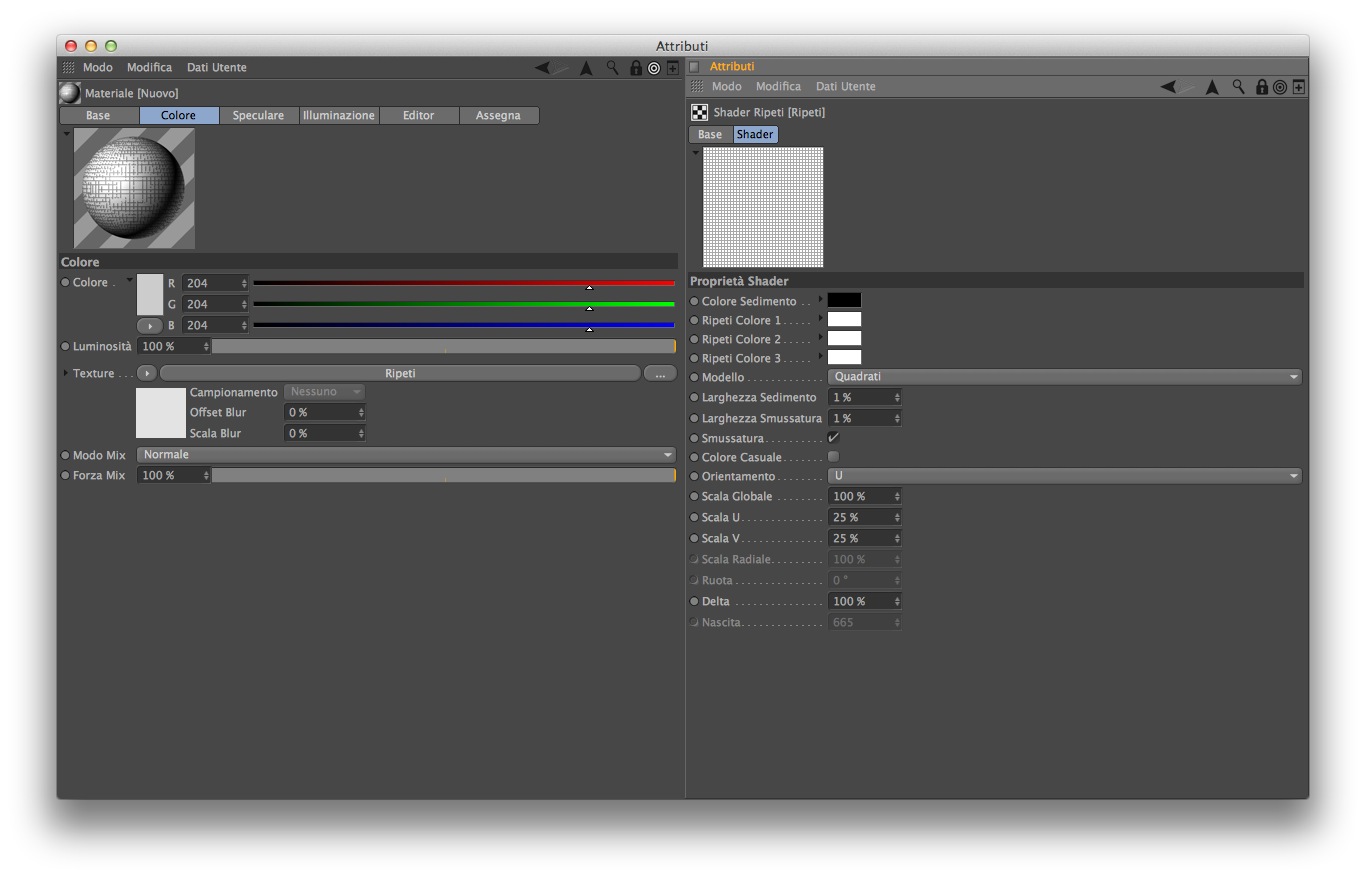This screenshot has height=878, width=1366.
Task: Click animation dot beside Forza Mix
Action: (66, 476)
